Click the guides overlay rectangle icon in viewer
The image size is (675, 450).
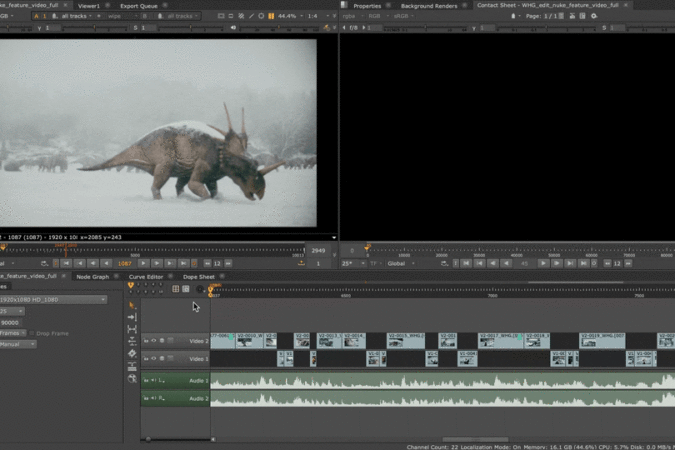coord(221,16)
